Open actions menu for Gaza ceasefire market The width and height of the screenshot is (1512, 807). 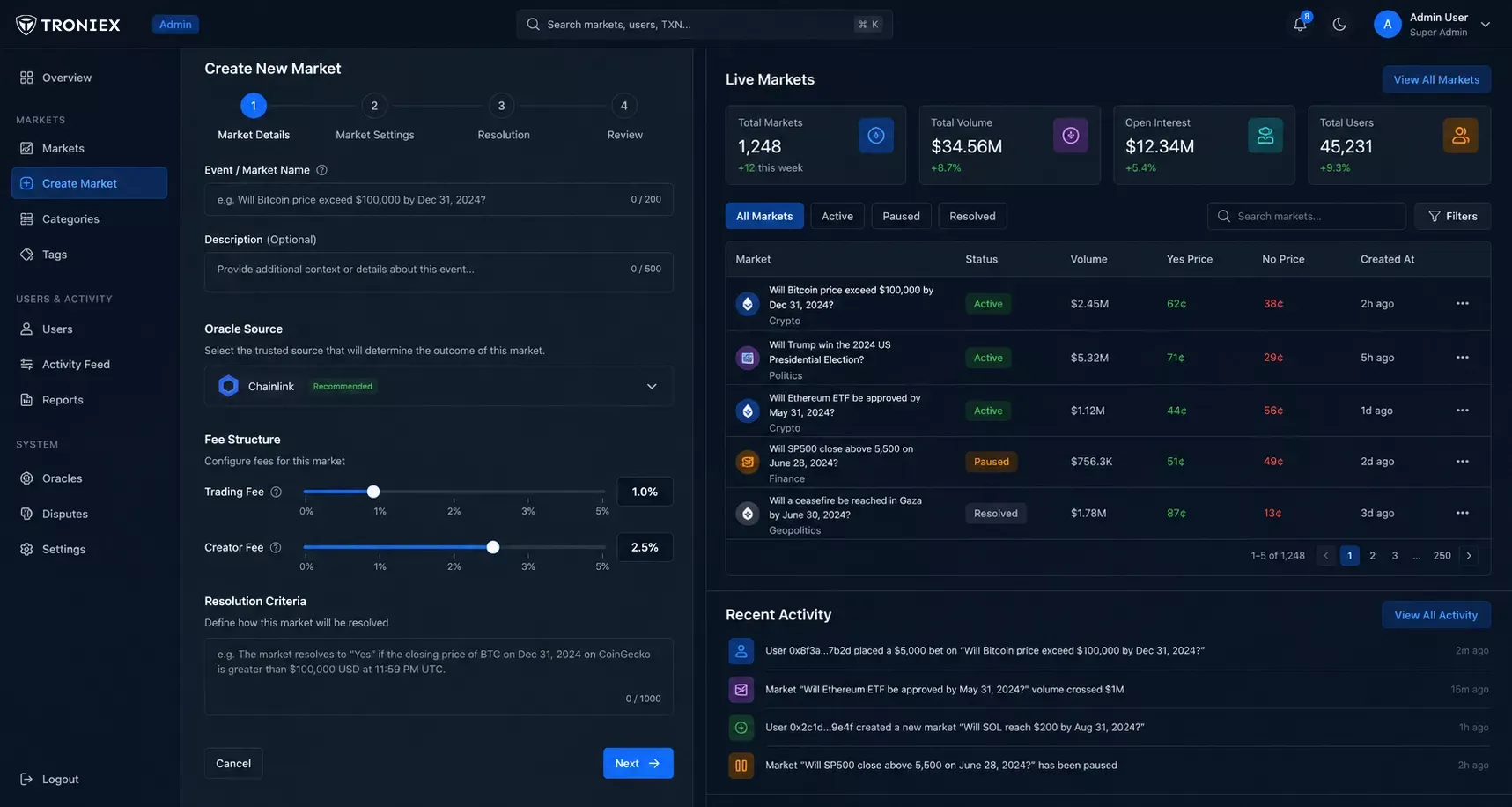[1462, 513]
